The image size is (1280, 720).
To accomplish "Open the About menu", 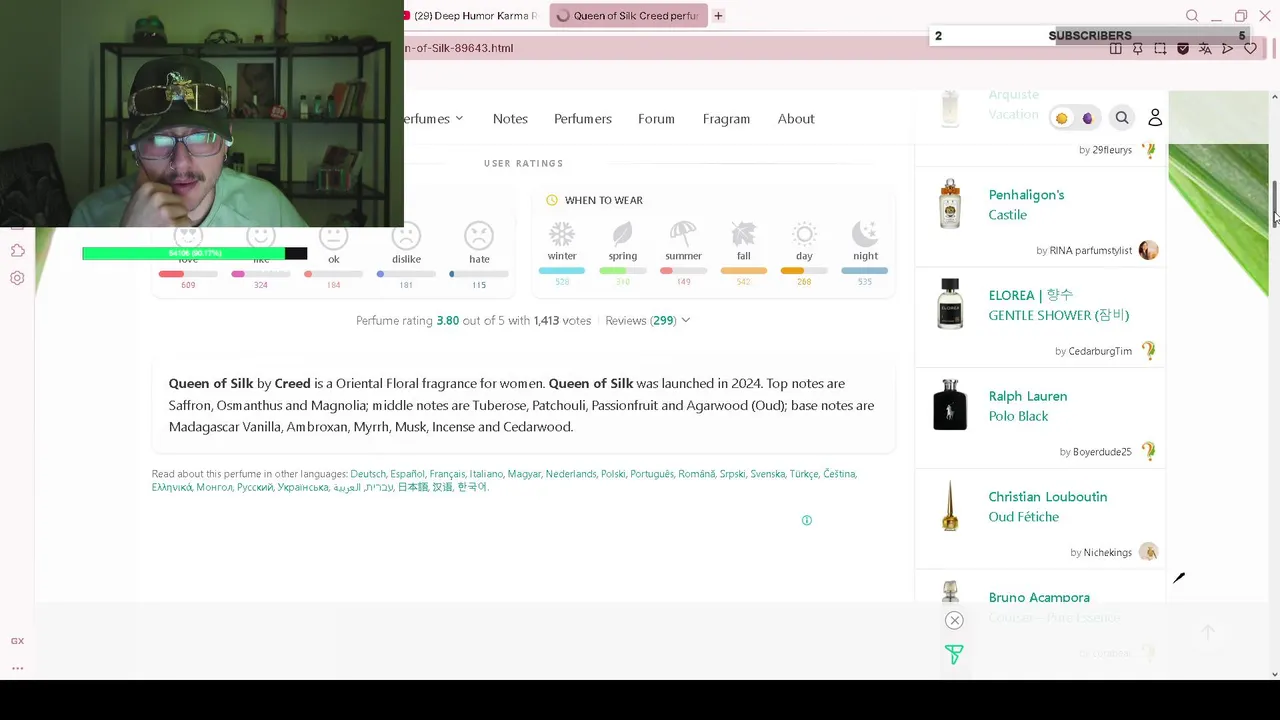I will click(796, 118).
